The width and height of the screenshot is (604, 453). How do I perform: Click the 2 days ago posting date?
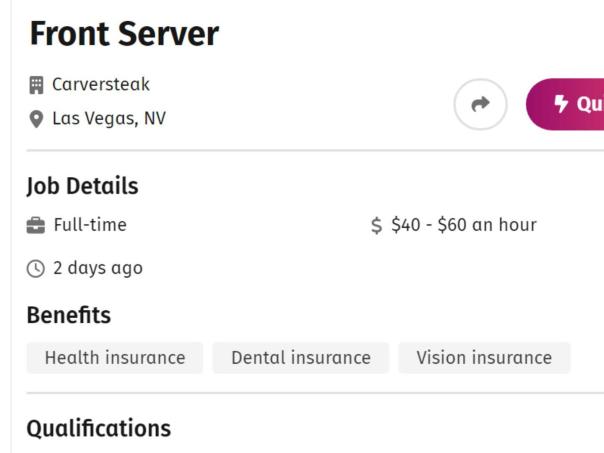(98, 268)
